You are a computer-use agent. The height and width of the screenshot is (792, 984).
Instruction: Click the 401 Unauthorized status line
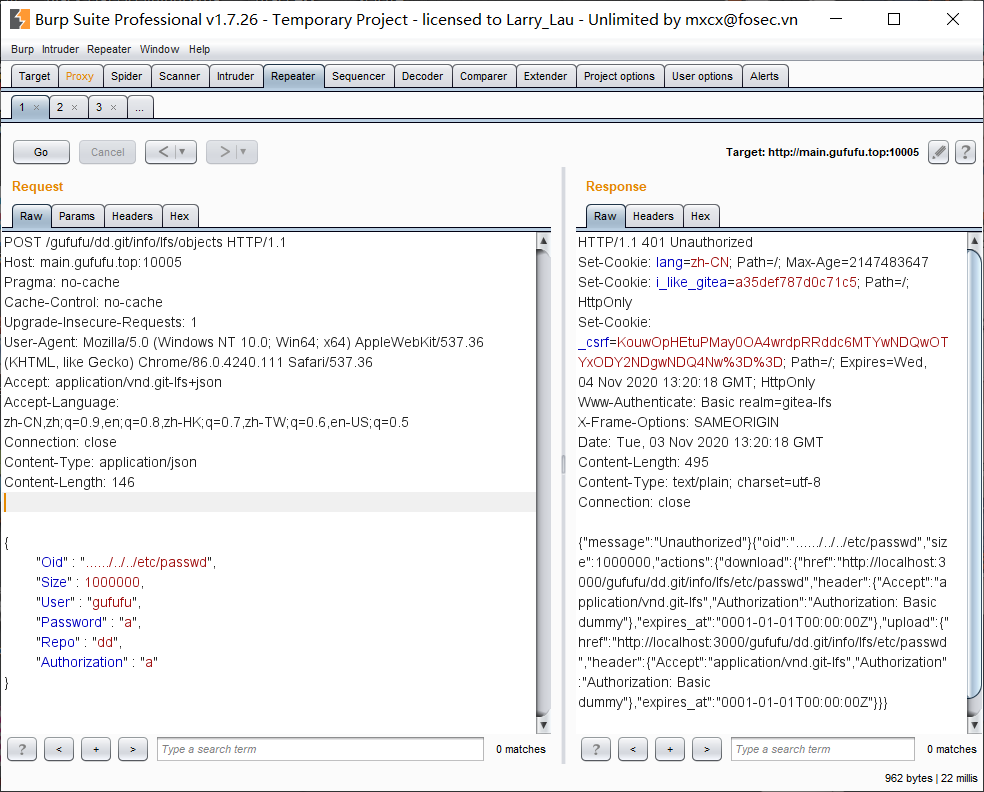click(x=665, y=242)
